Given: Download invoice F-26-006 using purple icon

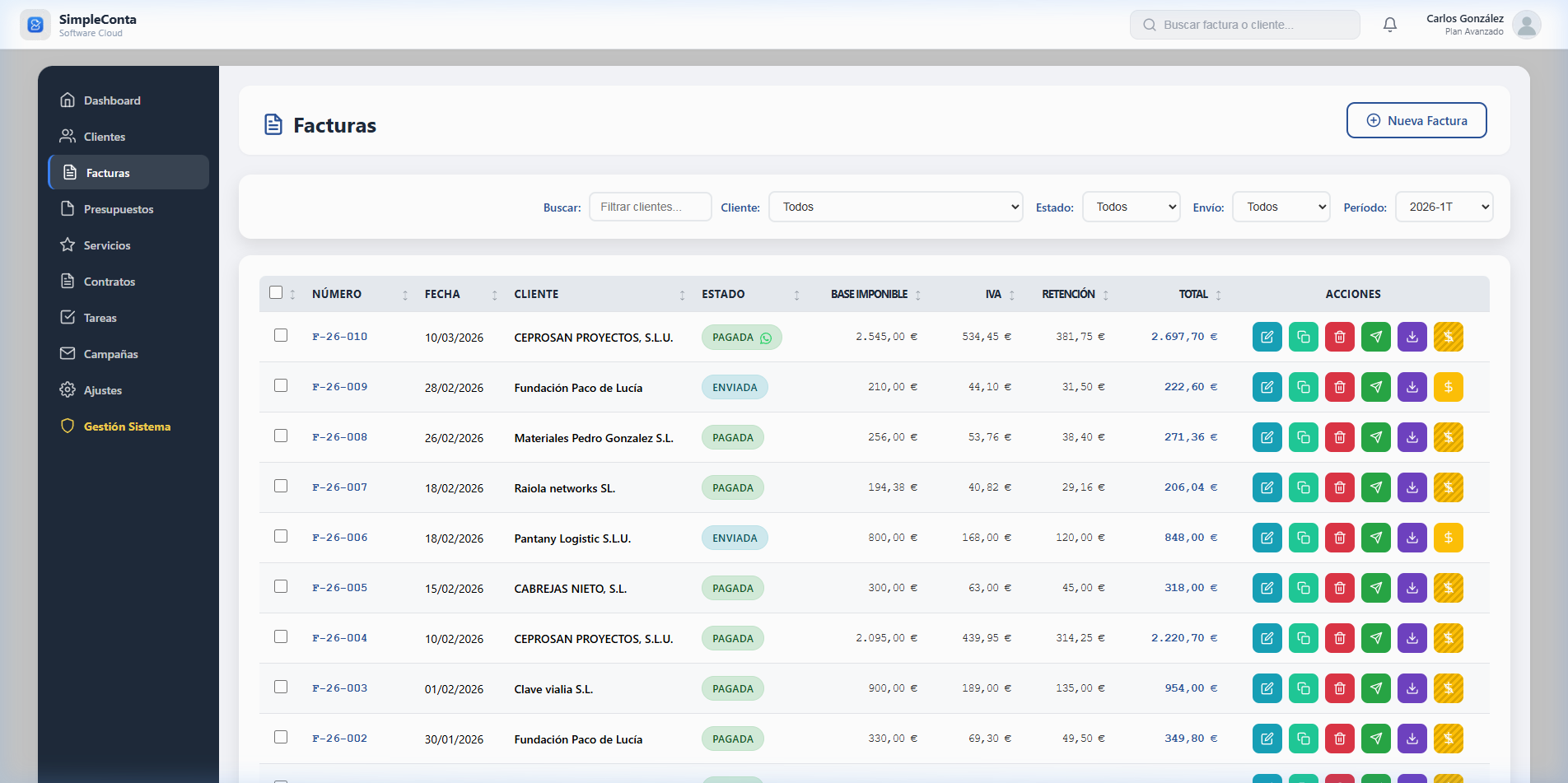Looking at the screenshot, I should (x=1412, y=538).
